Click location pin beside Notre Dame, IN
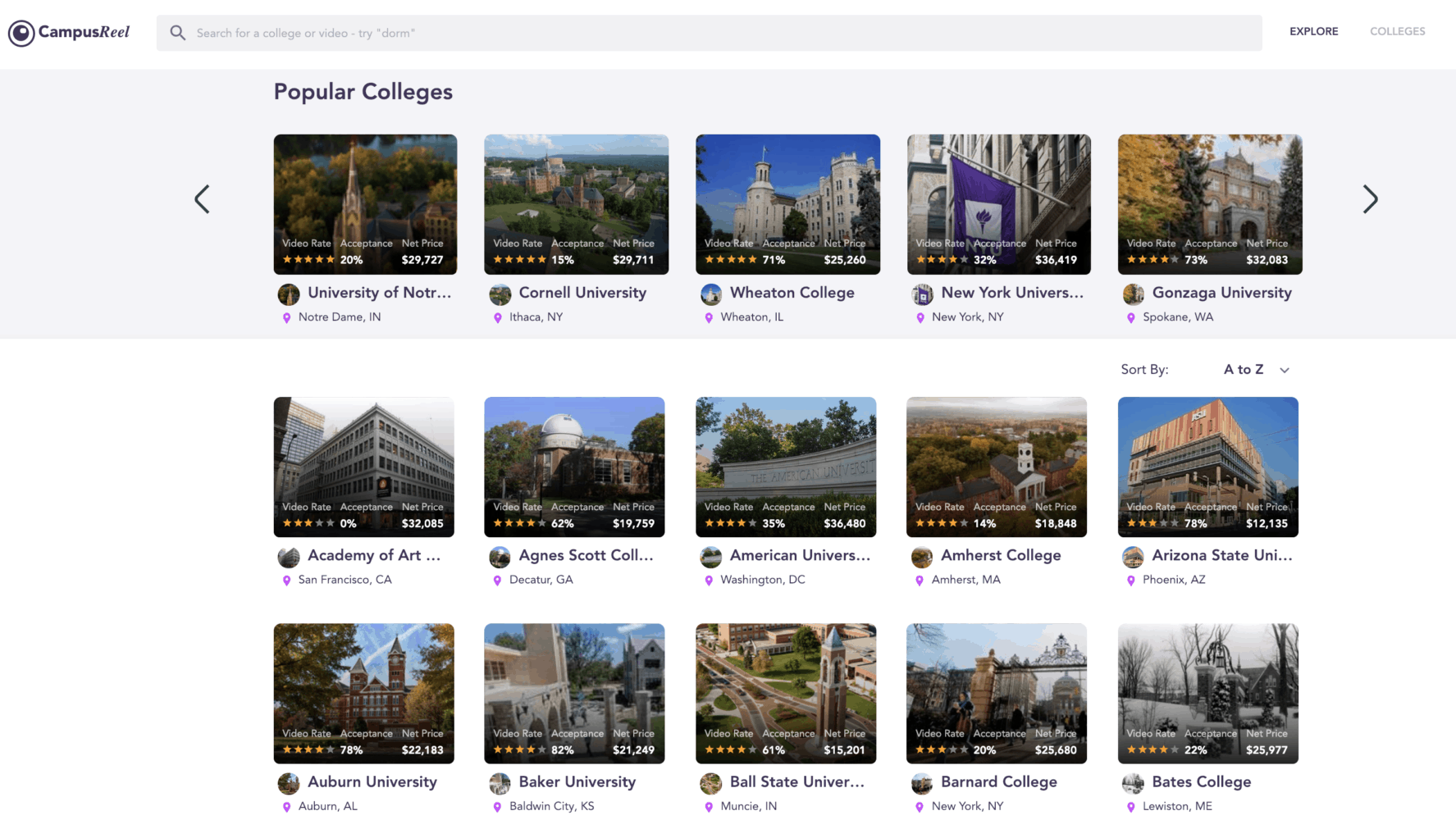Image resolution: width=1456 pixels, height=820 pixels. pyautogui.click(x=286, y=318)
